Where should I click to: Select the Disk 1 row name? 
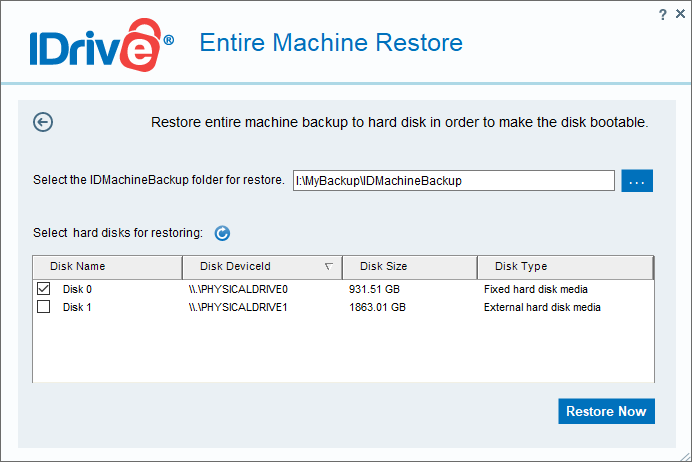pyautogui.click(x=77, y=307)
